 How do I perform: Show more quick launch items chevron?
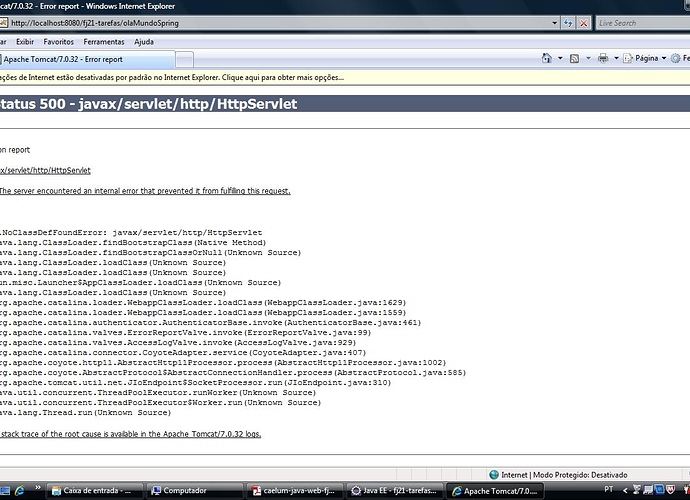tap(38, 488)
